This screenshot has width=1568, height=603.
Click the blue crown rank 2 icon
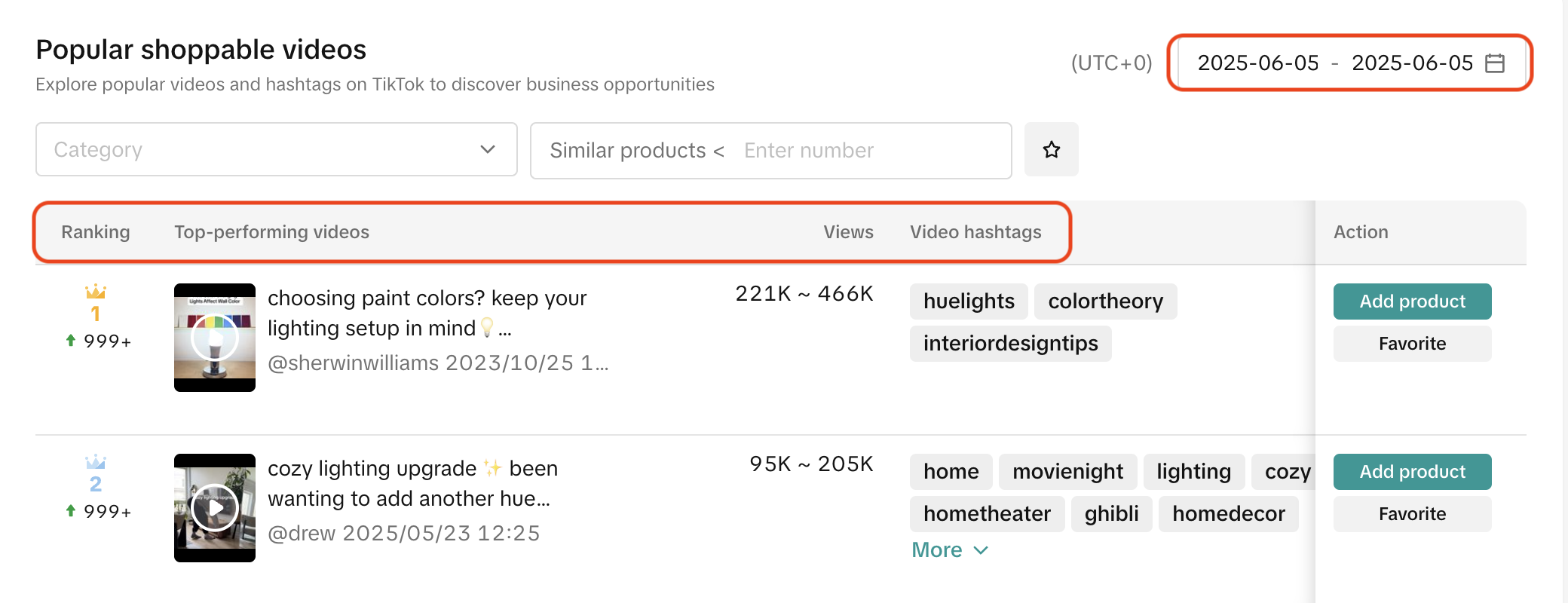click(x=96, y=462)
